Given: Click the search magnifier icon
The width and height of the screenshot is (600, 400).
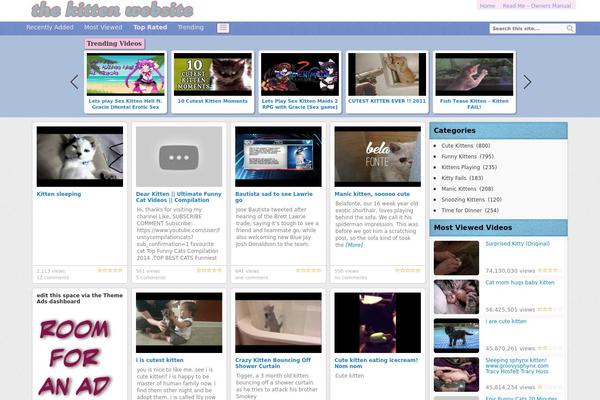Looking at the screenshot, I should 570,28.
